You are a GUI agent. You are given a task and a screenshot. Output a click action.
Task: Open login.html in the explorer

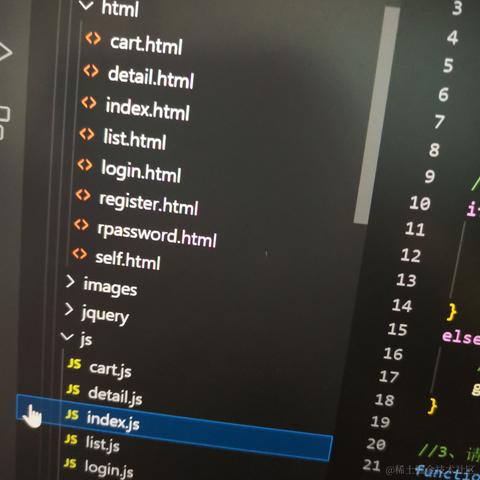tap(141, 171)
